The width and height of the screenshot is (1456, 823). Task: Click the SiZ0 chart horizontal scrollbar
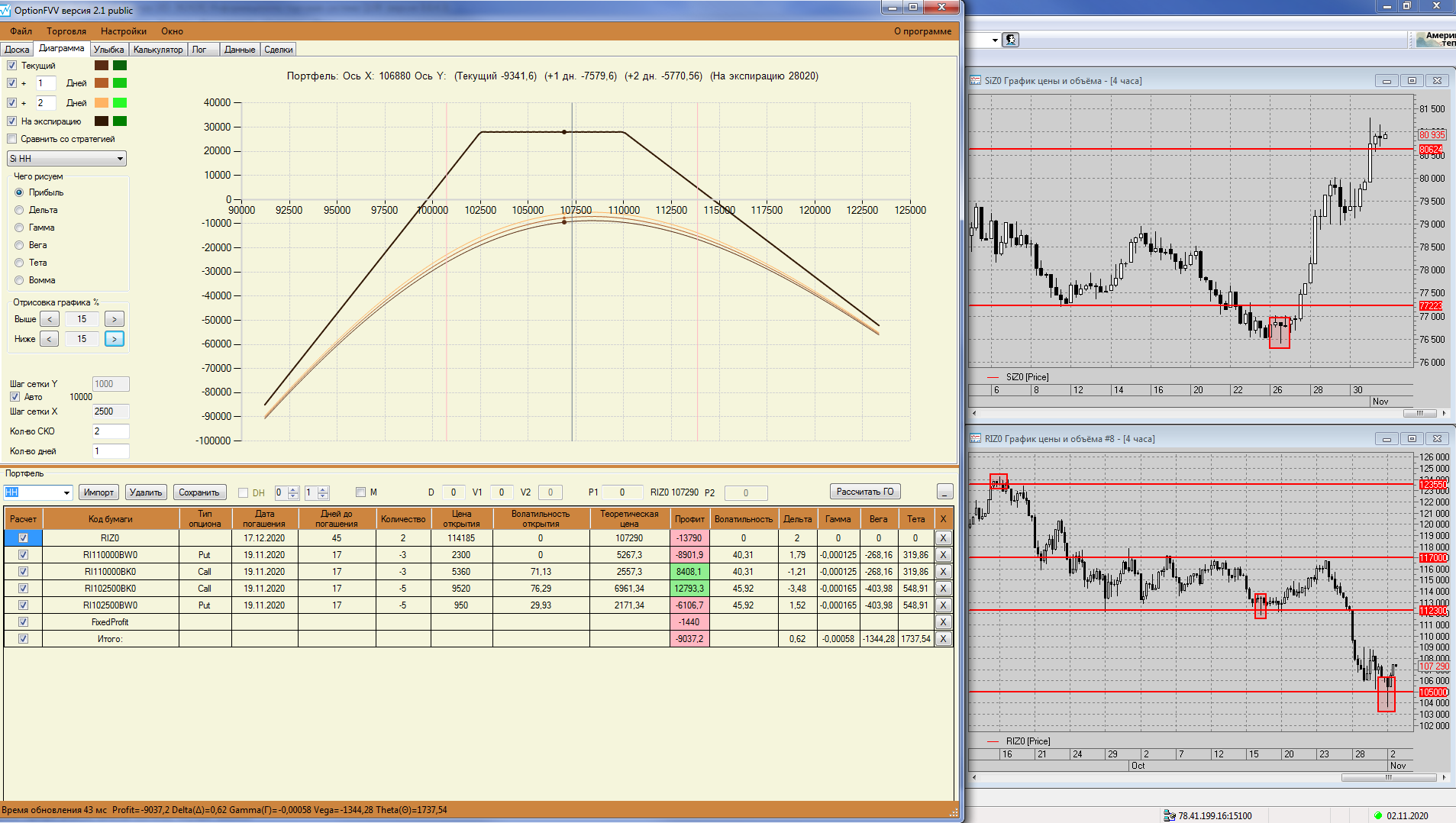(x=1209, y=413)
